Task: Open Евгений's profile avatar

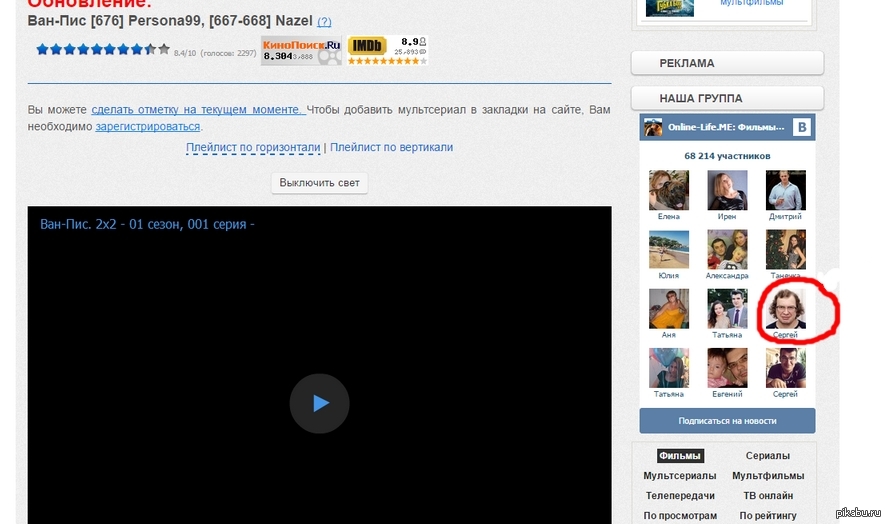Action: coord(727,367)
